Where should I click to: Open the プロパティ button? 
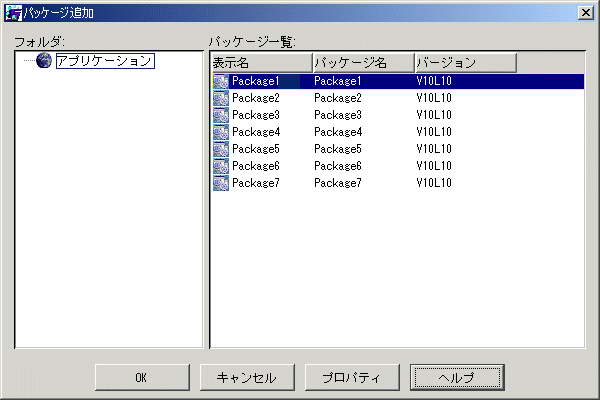pyautogui.click(x=352, y=378)
